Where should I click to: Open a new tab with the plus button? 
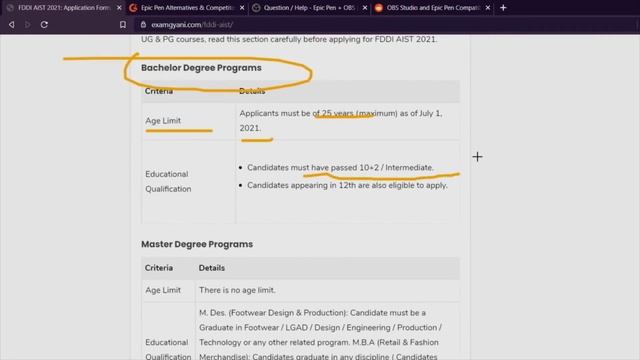pyautogui.click(x=503, y=7)
